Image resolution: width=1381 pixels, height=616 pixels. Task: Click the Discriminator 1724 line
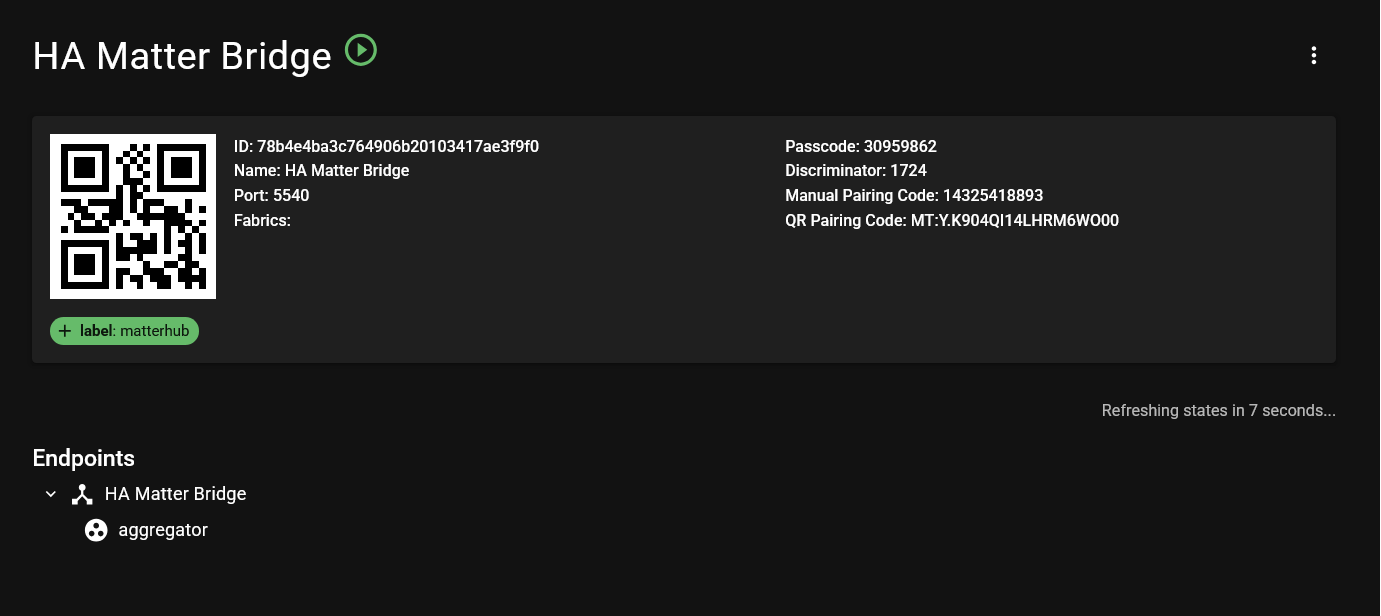coord(855,171)
